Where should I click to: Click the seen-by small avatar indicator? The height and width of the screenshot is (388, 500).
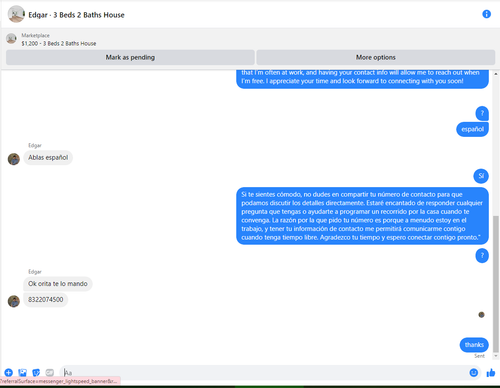pos(481,314)
